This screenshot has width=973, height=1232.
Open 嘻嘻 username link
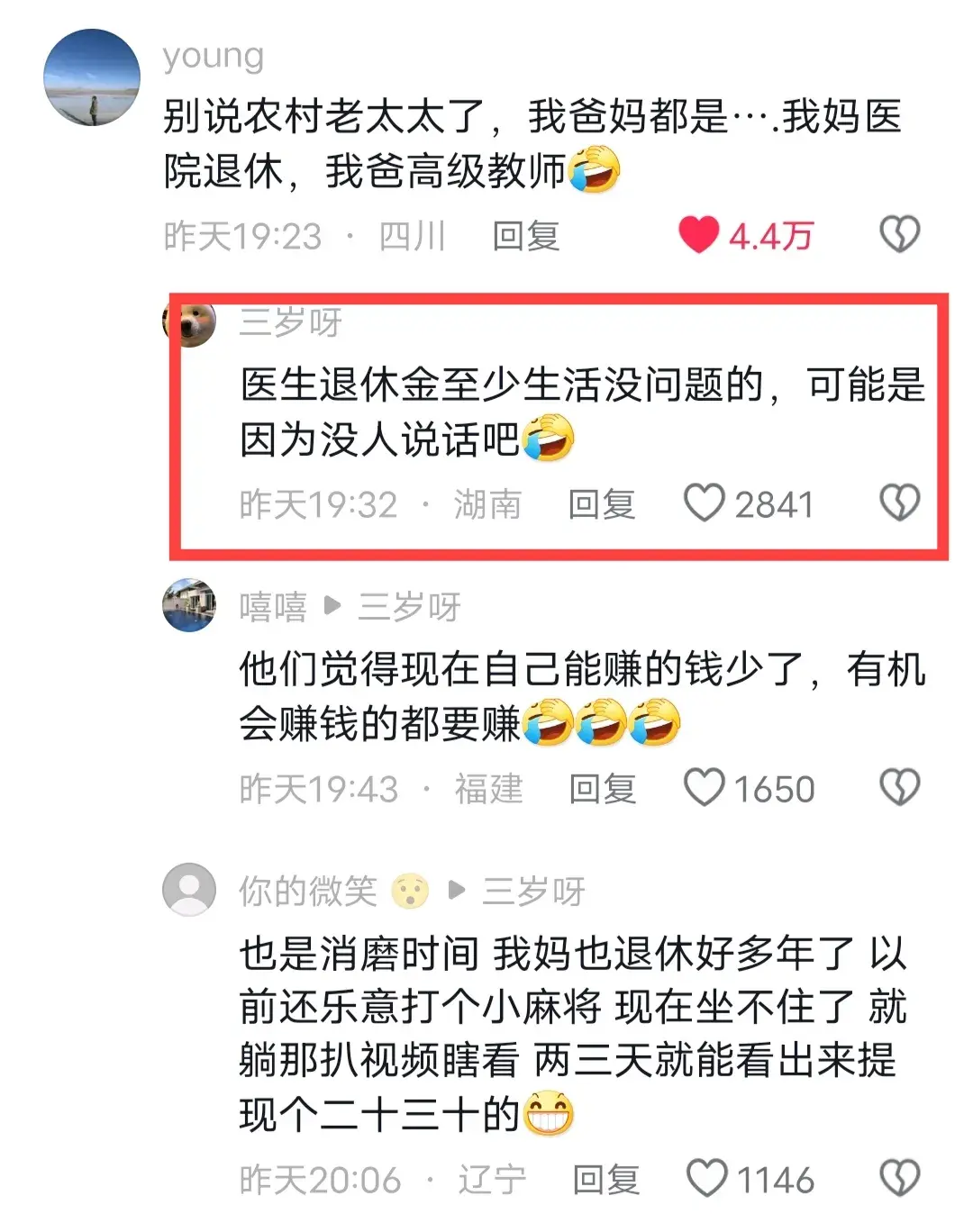click(273, 607)
